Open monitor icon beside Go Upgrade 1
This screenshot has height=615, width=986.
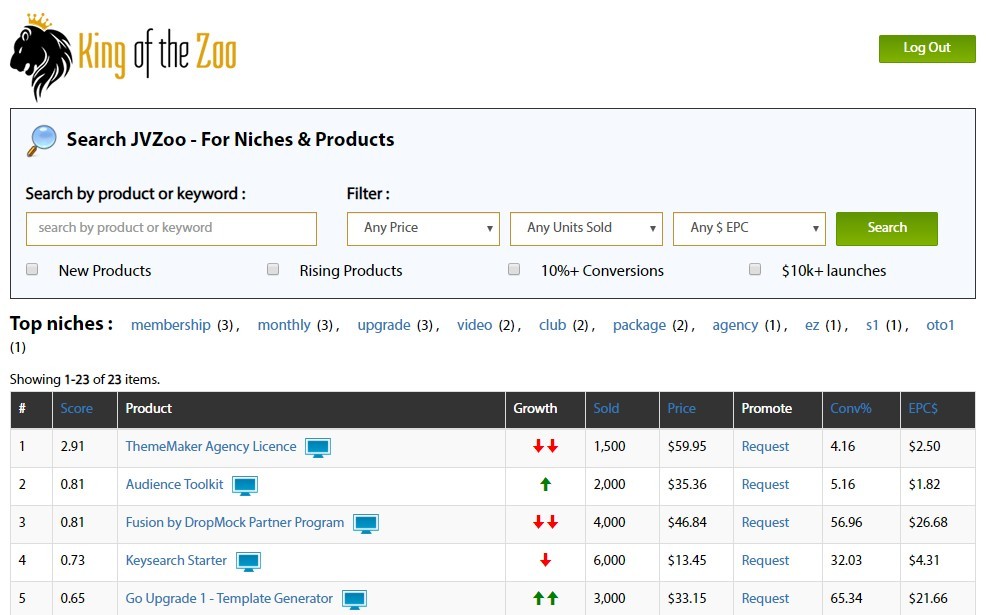354,600
